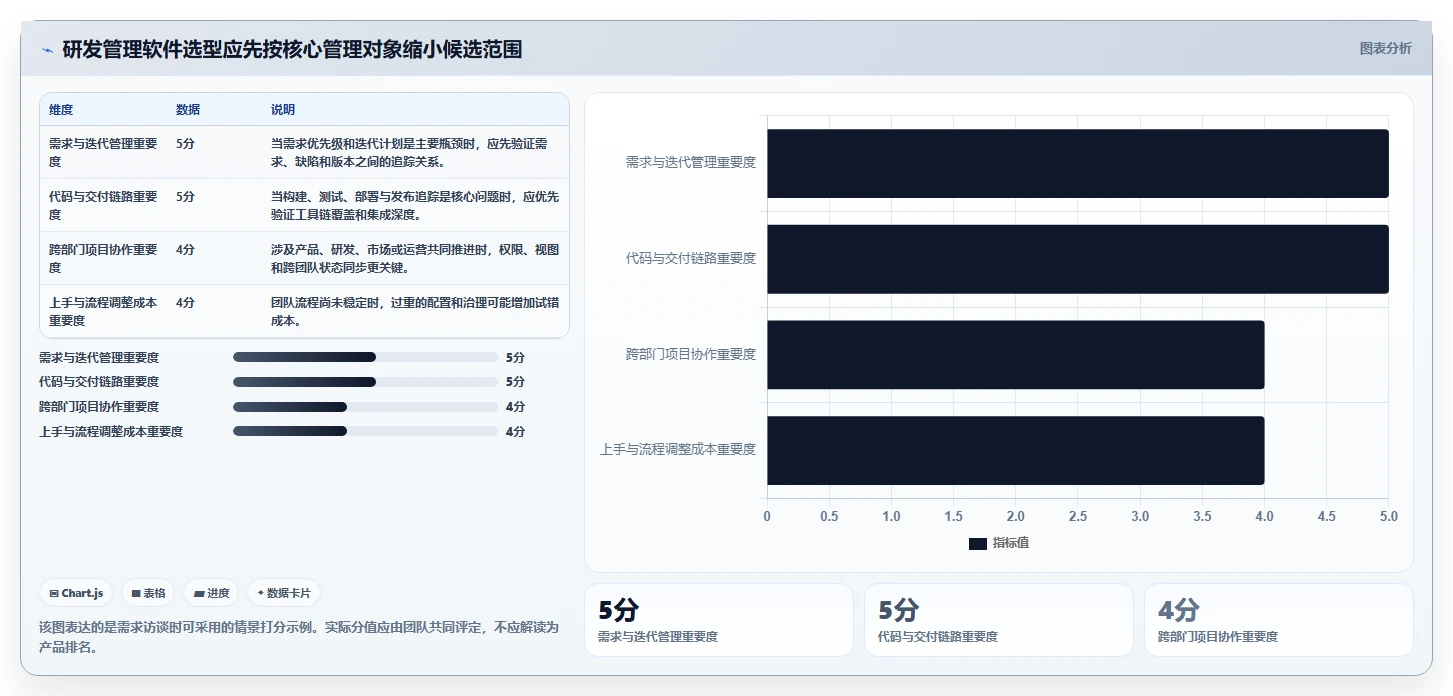Viewport: 1453px width, 696px height.
Task: Select the 上手与流程调整成本重要度 table row name
Action: tap(103, 311)
